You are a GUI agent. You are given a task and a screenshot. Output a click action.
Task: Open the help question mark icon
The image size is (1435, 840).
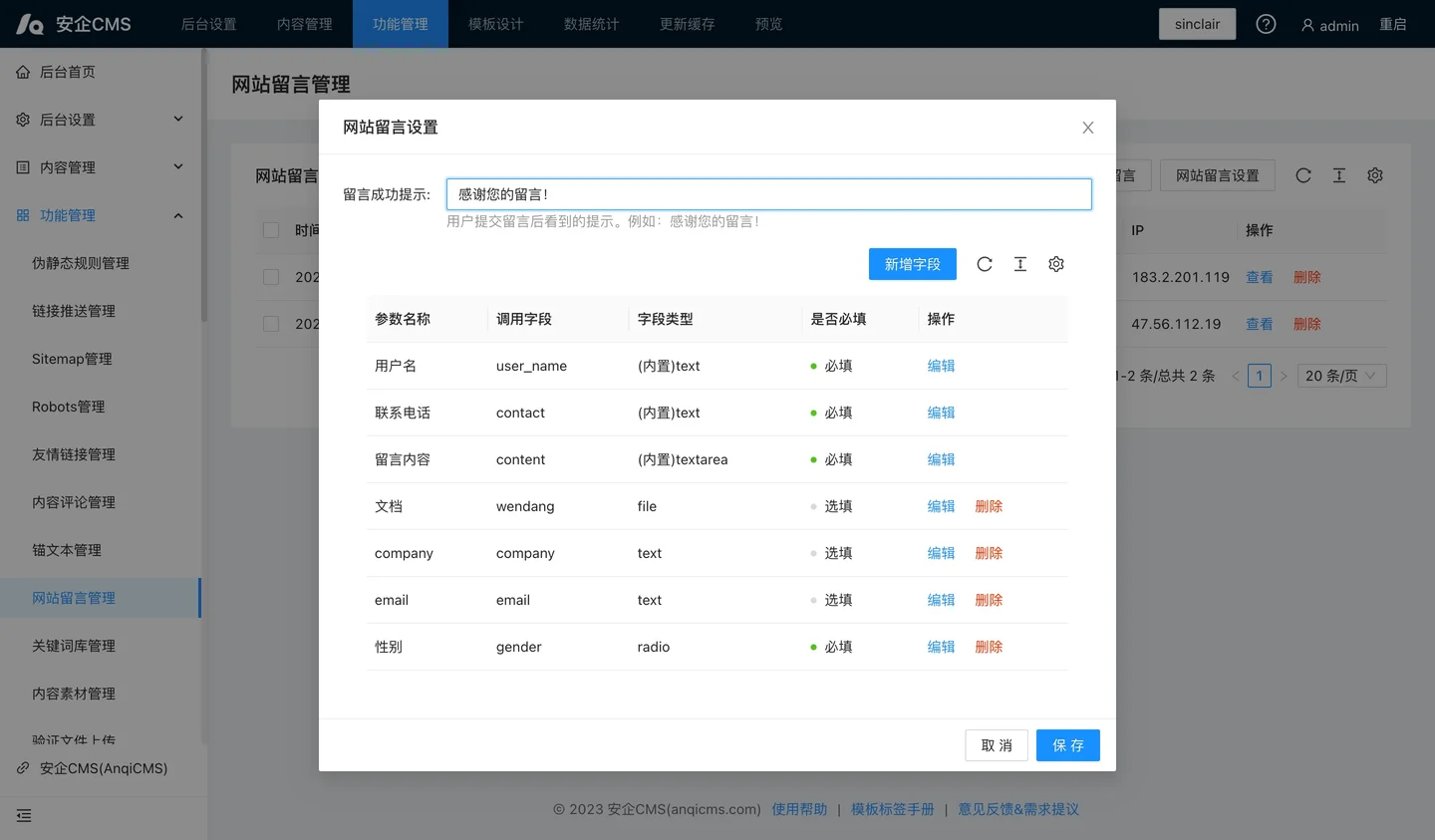coord(1266,24)
